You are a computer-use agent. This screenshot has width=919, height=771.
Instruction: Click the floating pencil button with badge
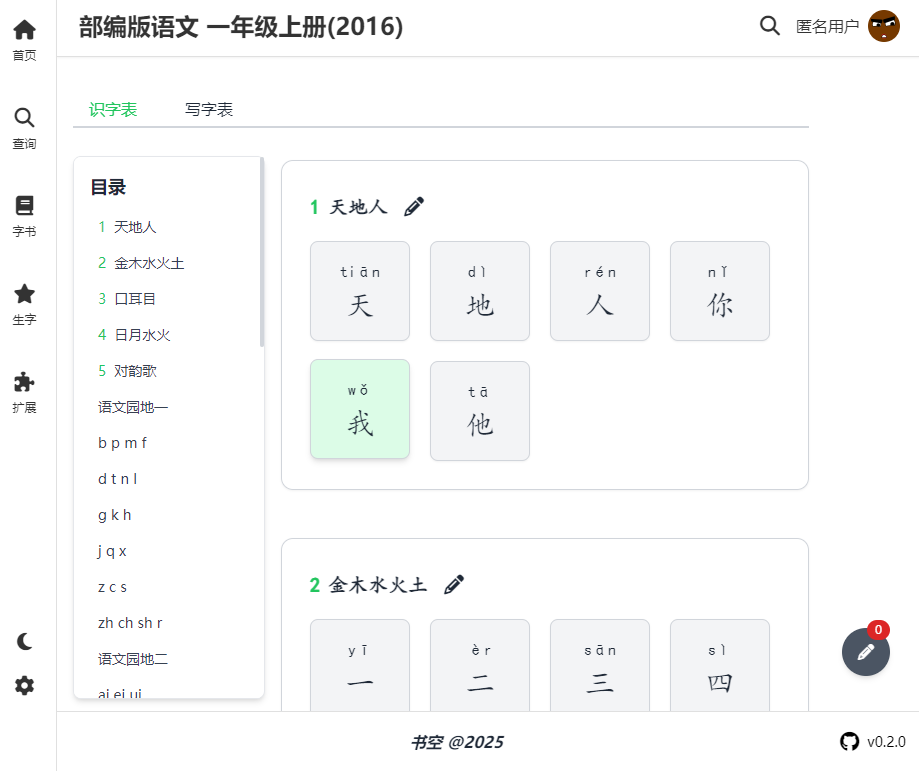[x=866, y=652]
